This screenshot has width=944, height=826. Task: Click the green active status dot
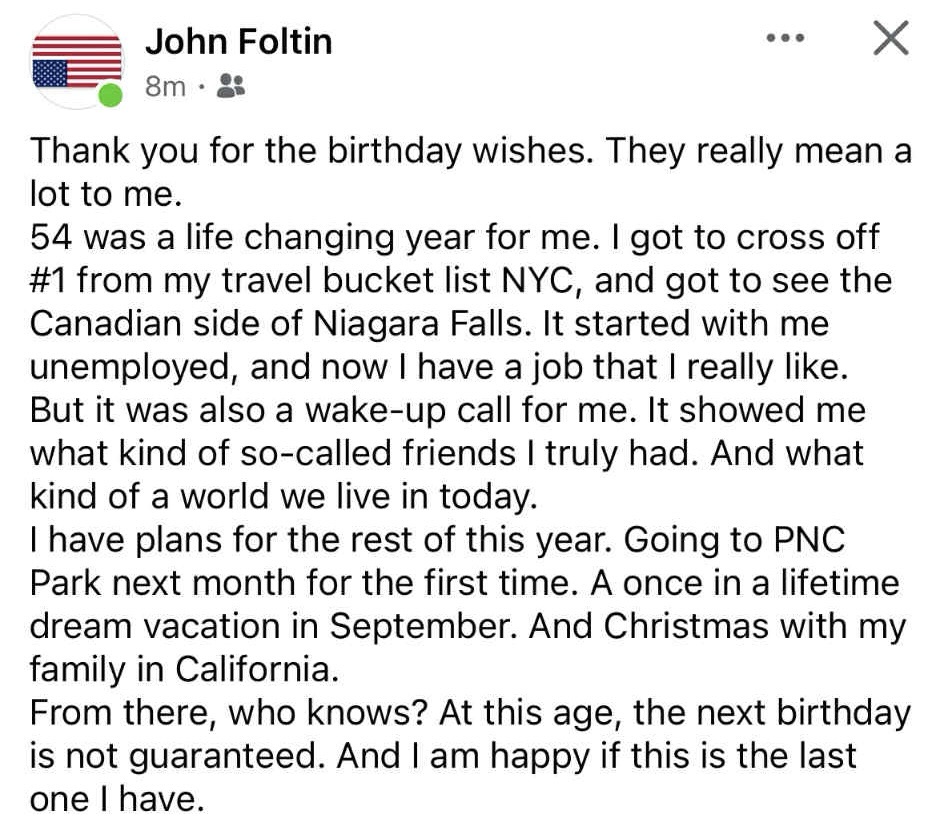pos(110,96)
